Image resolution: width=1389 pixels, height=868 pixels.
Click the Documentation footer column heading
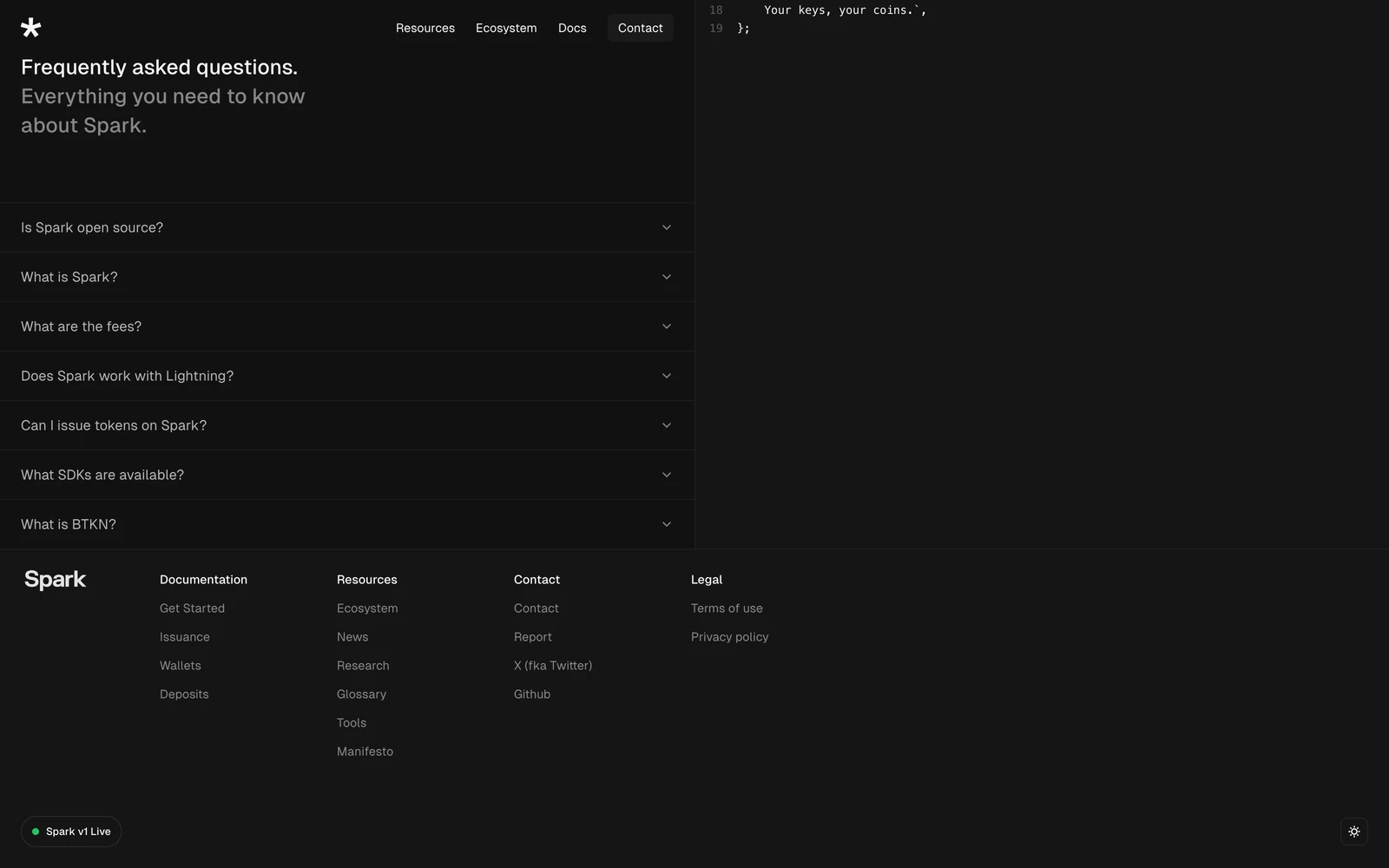[203, 580]
